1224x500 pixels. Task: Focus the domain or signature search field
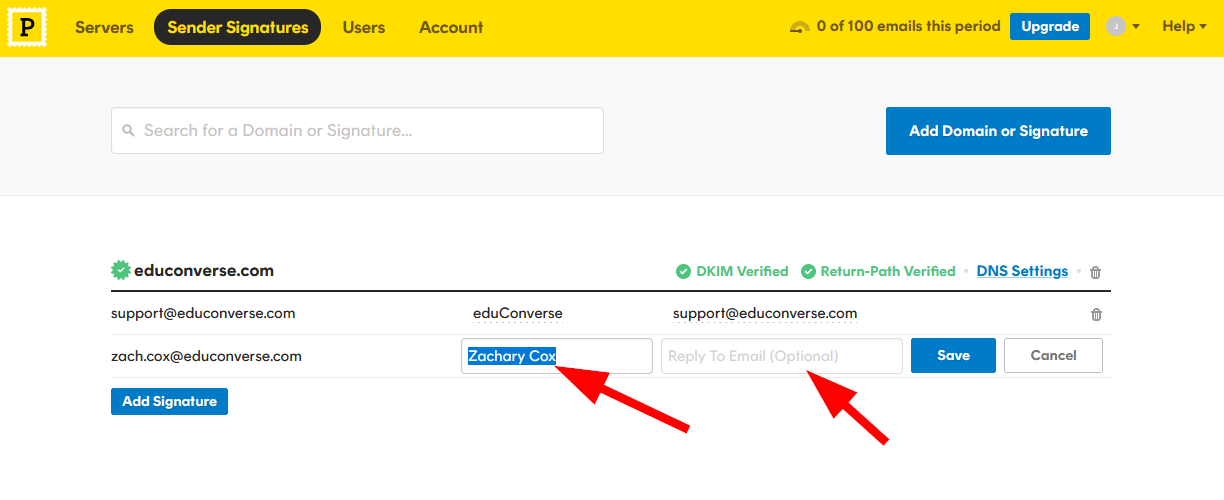pos(357,131)
